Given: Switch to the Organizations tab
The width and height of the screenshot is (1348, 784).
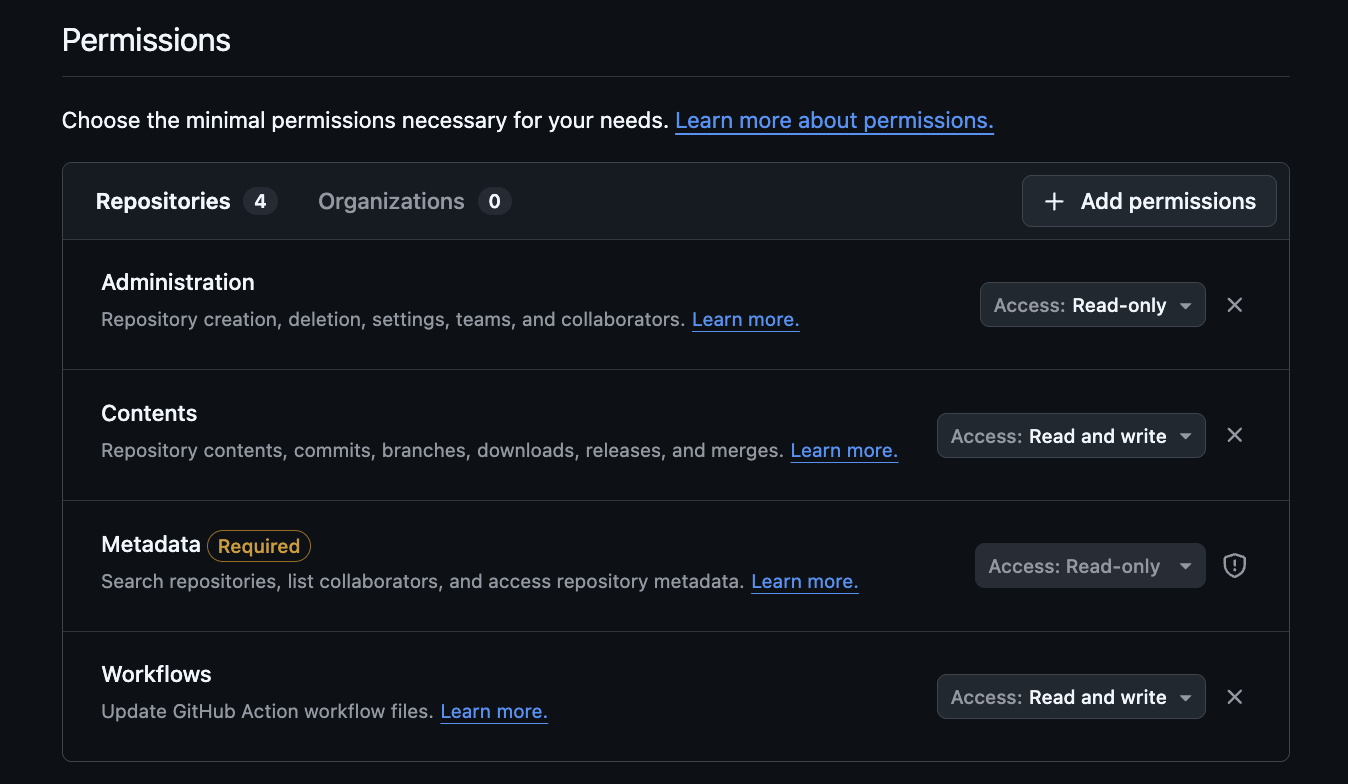Looking at the screenshot, I should point(391,201).
